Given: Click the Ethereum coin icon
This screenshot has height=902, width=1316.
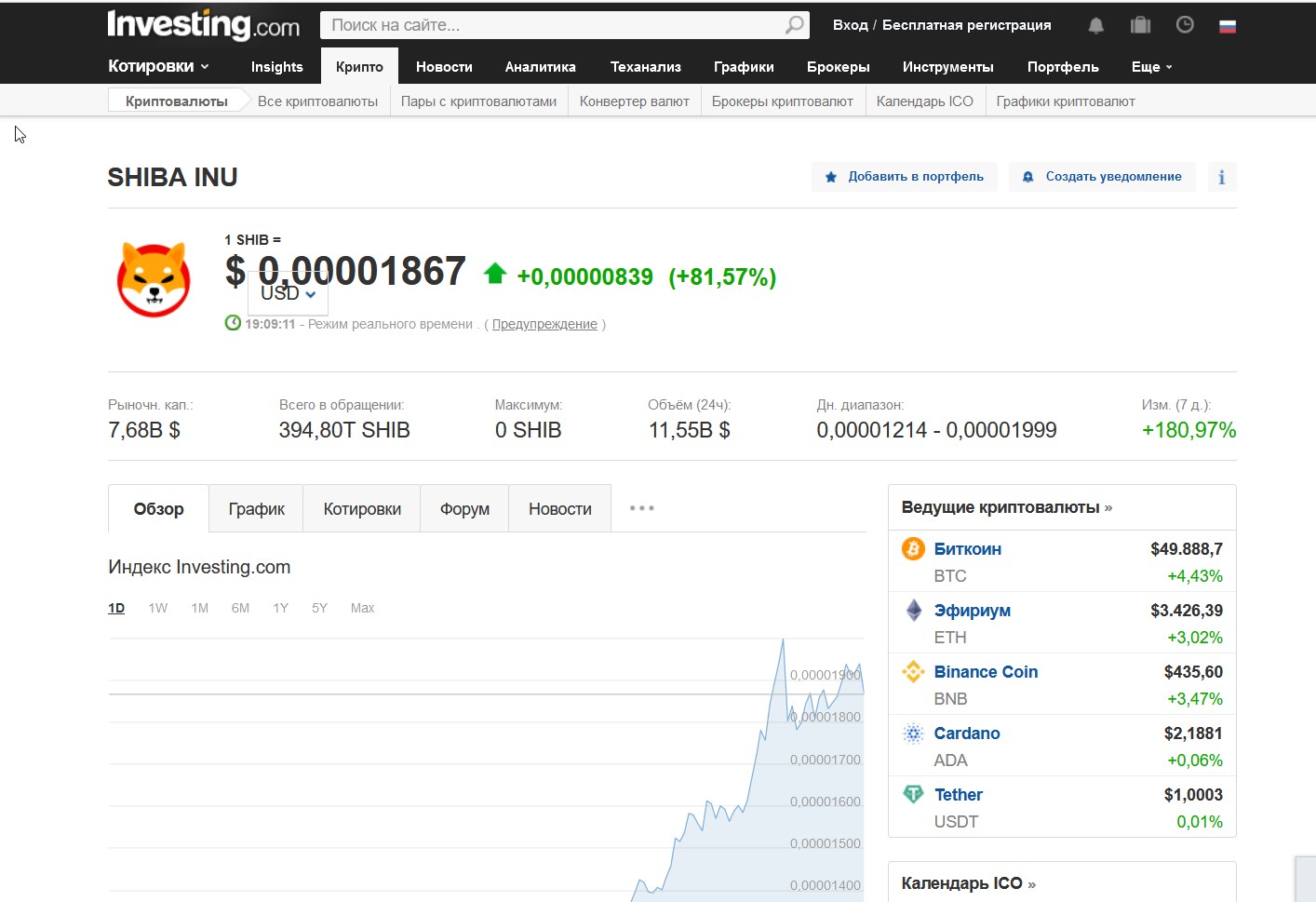Looking at the screenshot, I should [x=913, y=611].
